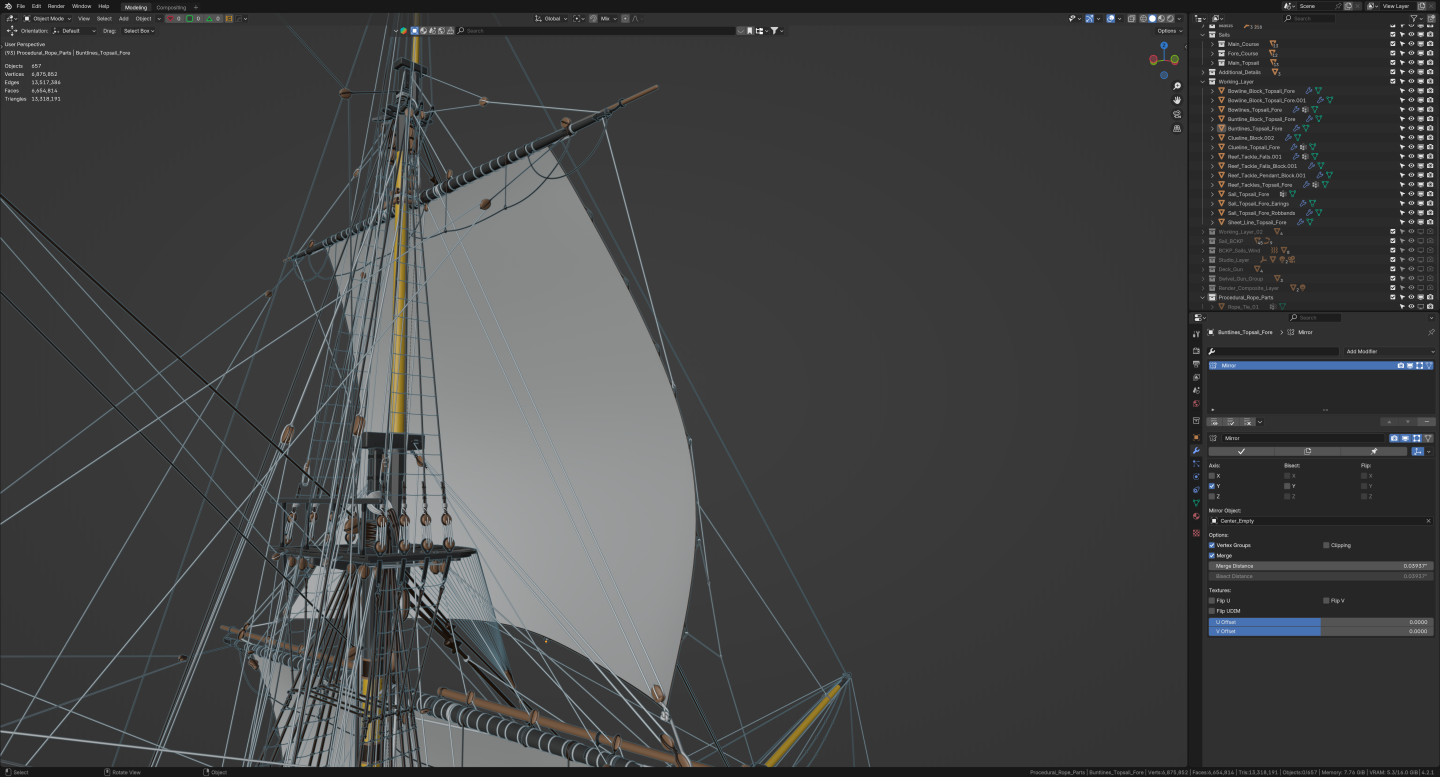Collapse the Procedural_Rope_Parts collection
The image size is (1440, 777).
(x=1203, y=297)
